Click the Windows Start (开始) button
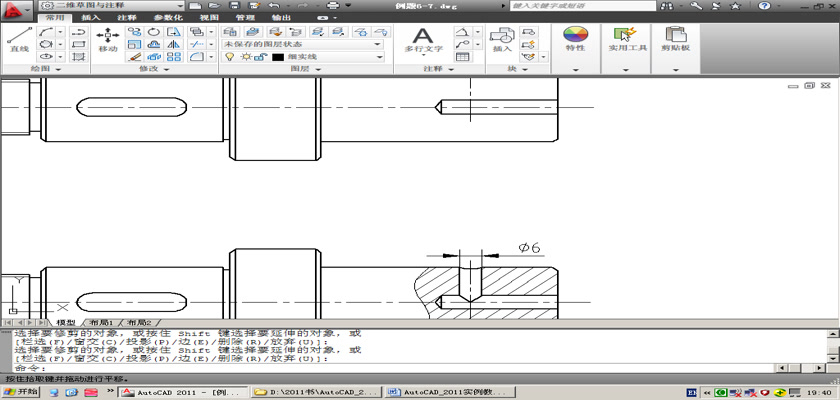 tap(20, 392)
